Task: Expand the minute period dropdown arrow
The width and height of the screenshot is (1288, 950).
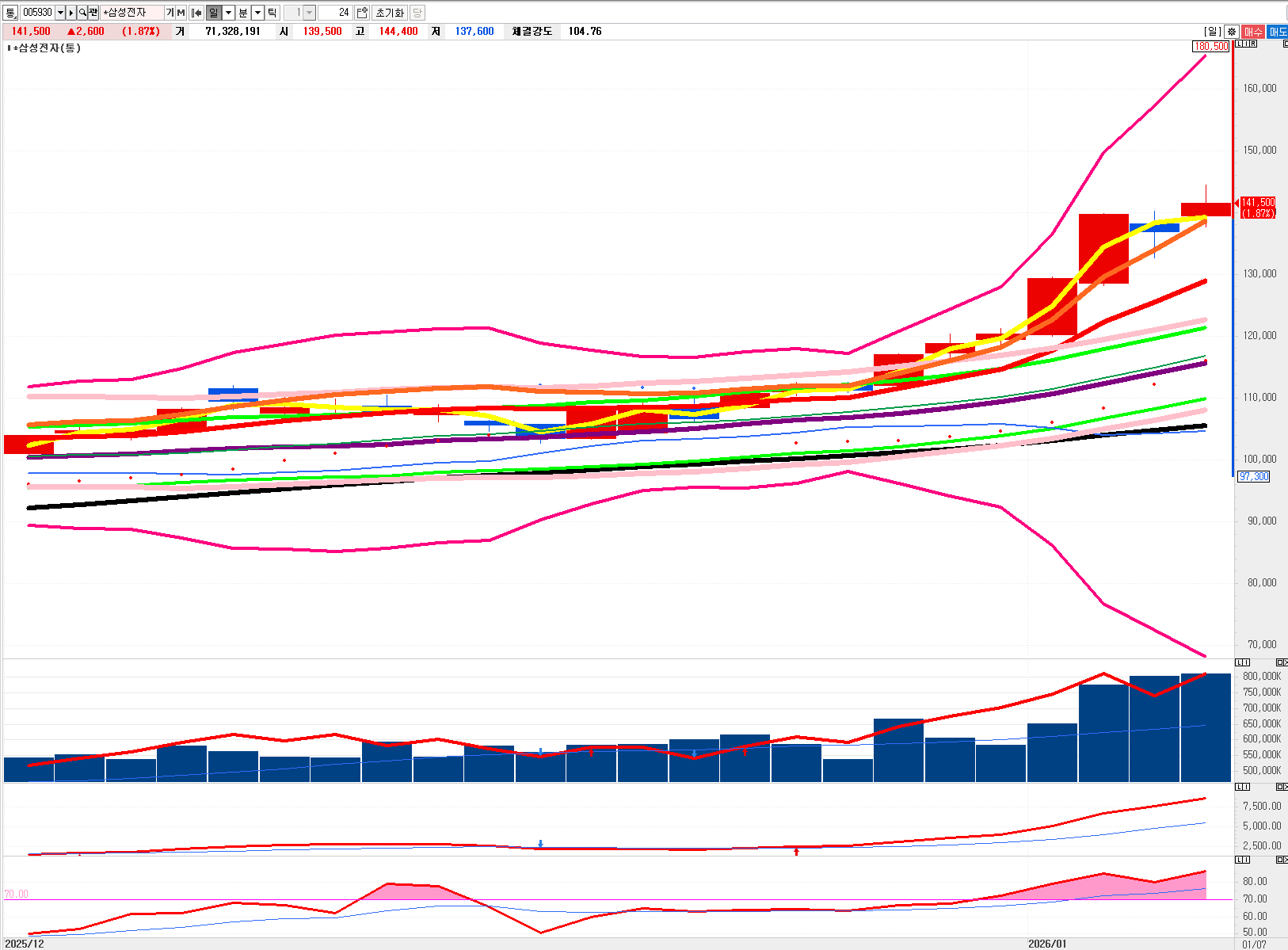Action: 257,13
